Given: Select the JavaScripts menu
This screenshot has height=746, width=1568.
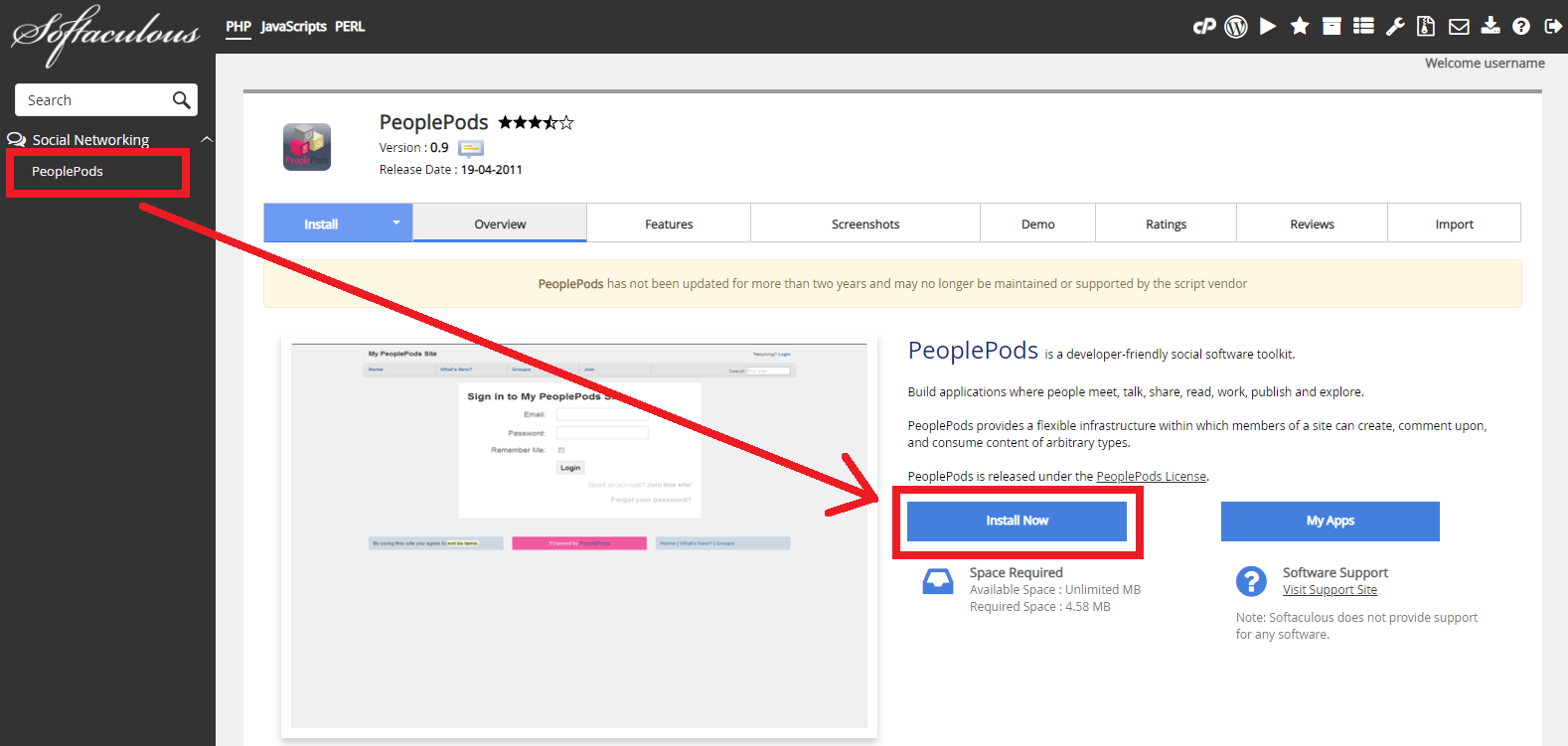Looking at the screenshot, I should click(293, 27).
